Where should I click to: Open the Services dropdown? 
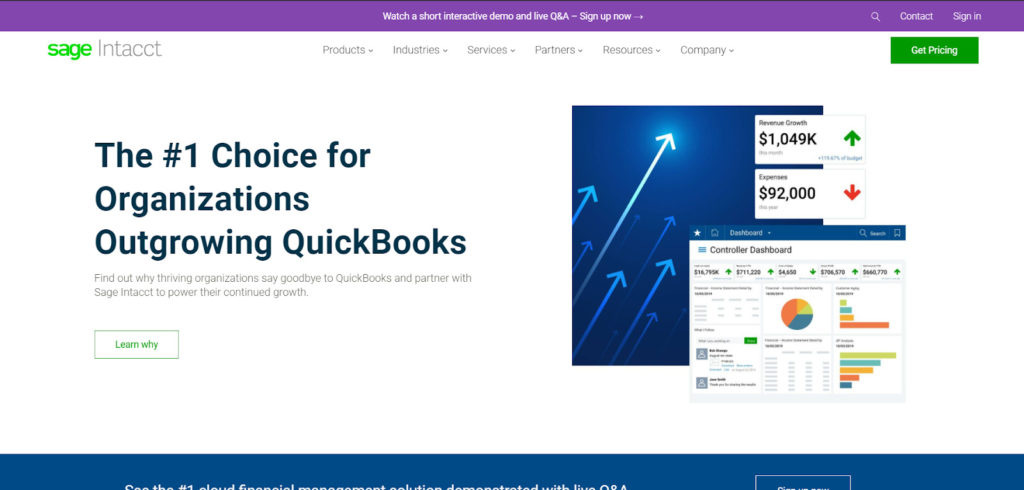click(x=491, y=50)
